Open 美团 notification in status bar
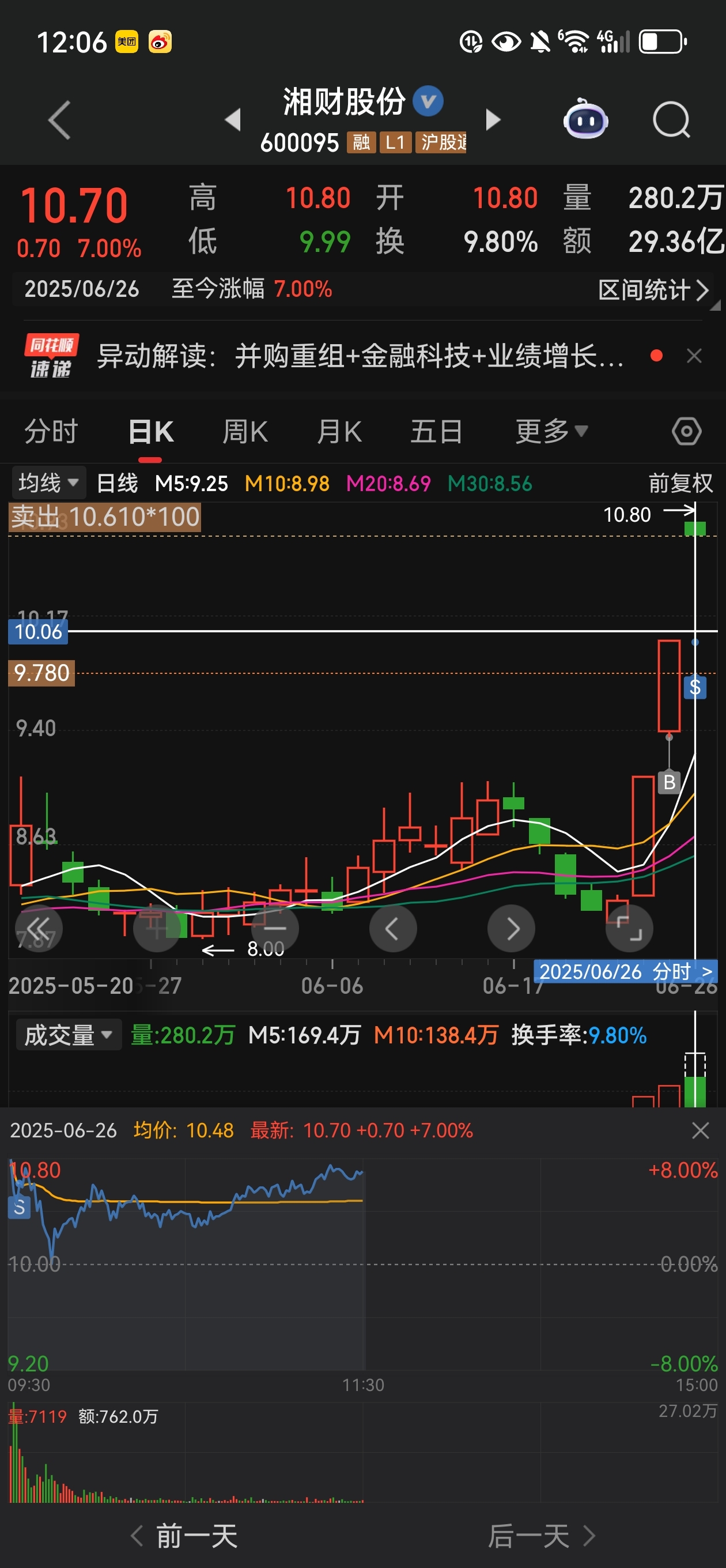Image resolution: width=726 pixels, height=1568 pixels. click(x=127, y=42)
